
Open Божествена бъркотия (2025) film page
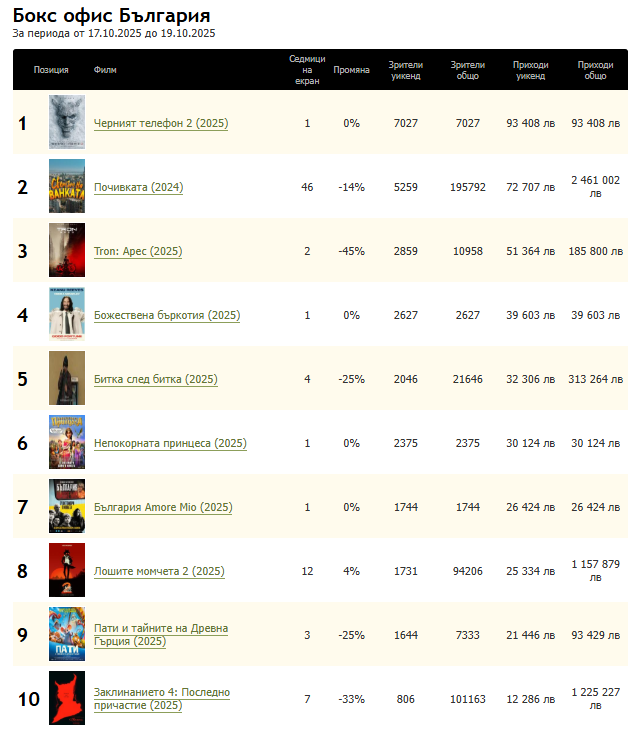point(167,316)
